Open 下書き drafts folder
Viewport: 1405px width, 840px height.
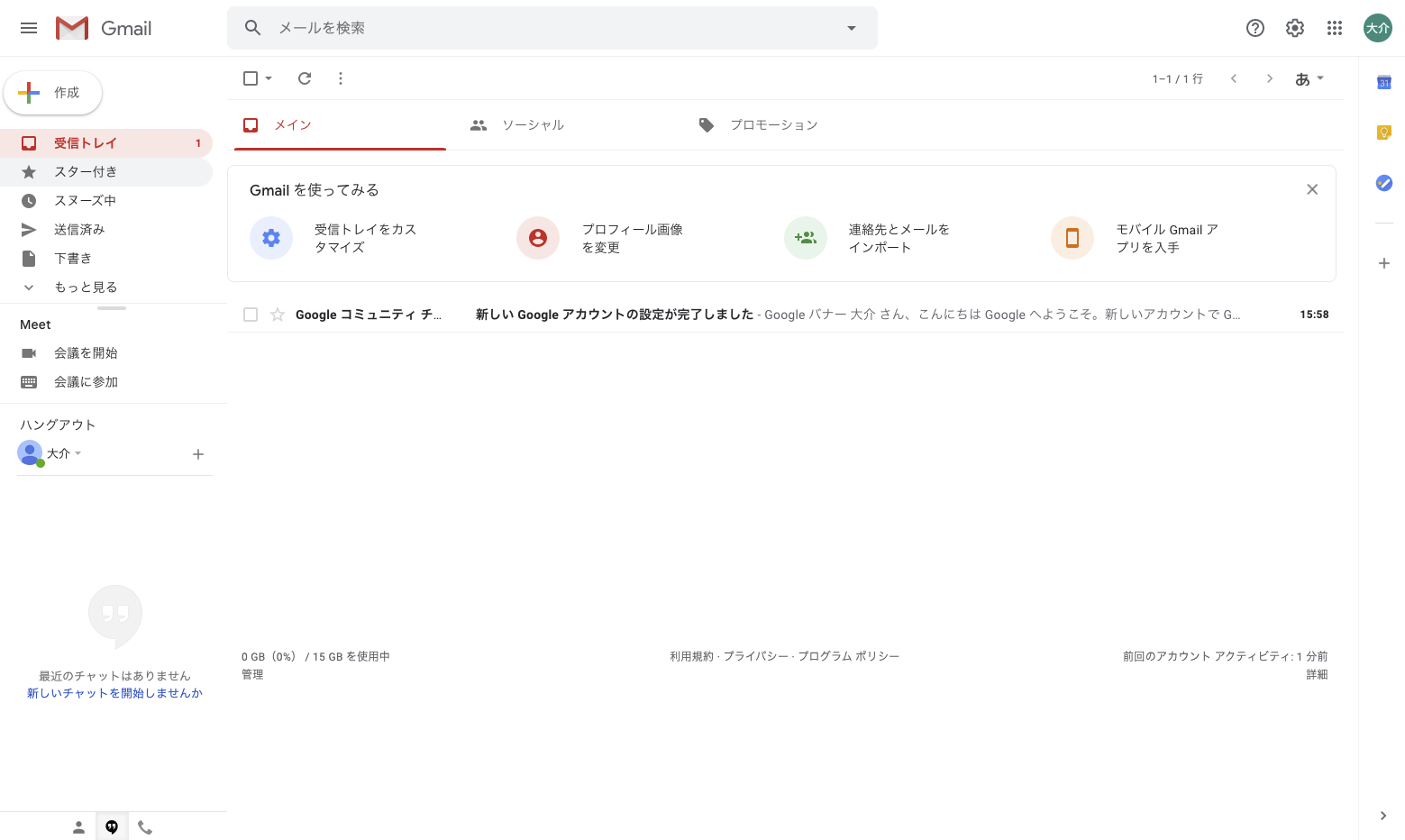[x=106, y=259]
